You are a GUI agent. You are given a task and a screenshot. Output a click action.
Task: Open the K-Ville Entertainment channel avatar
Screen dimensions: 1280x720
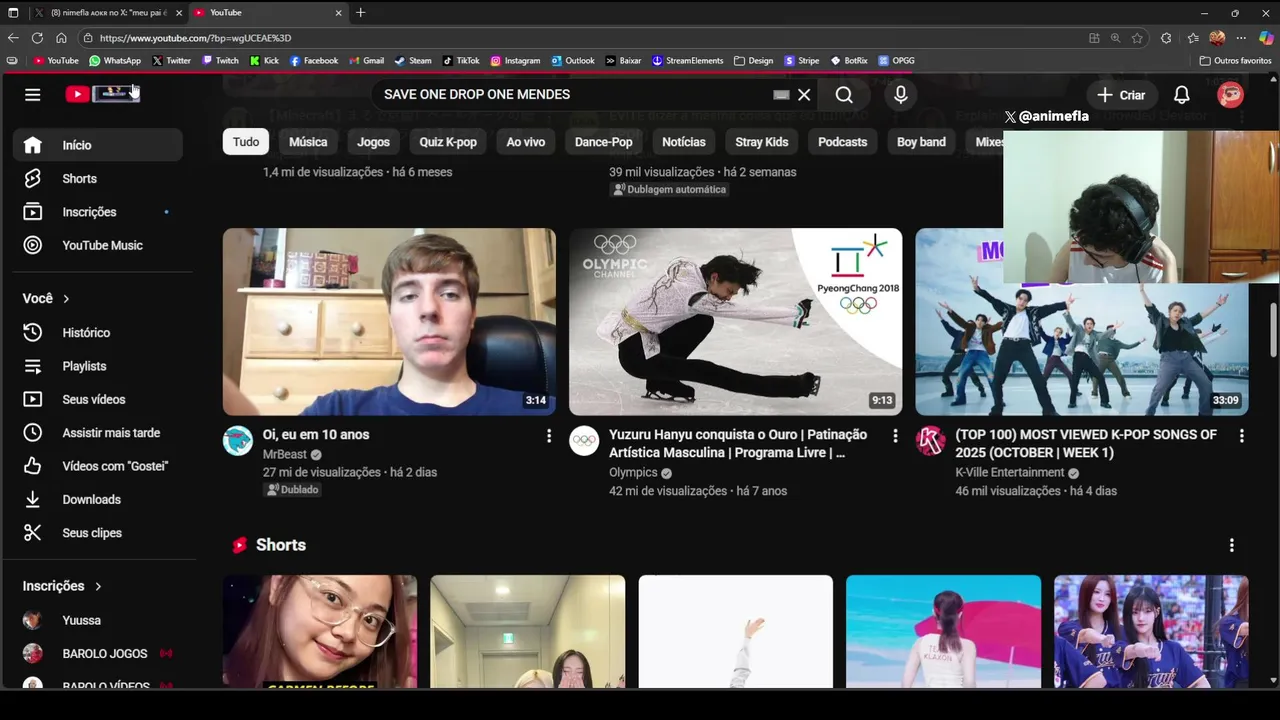(x=931, y=441)
